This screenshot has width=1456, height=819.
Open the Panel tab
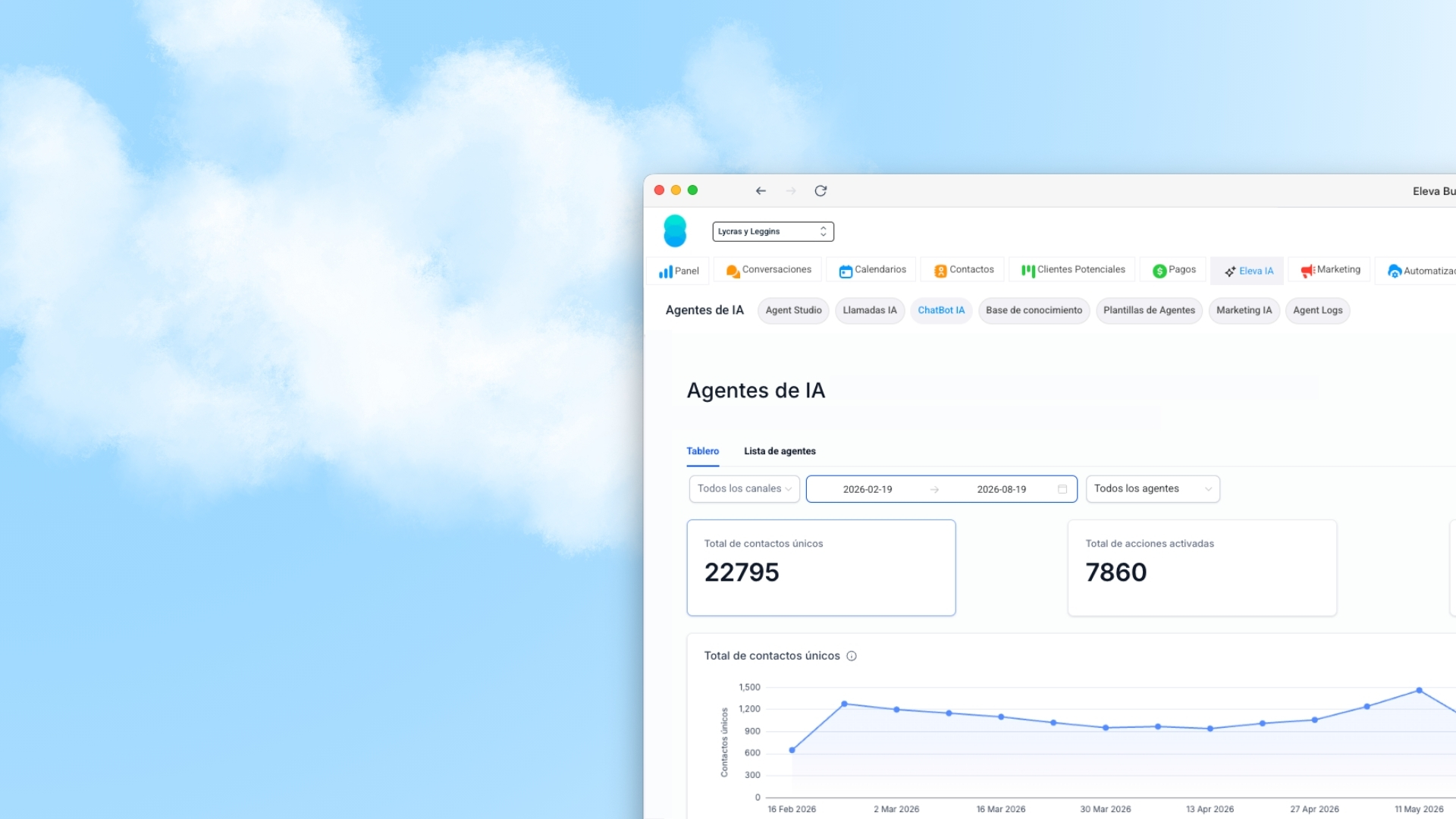(x=678, y=271)
